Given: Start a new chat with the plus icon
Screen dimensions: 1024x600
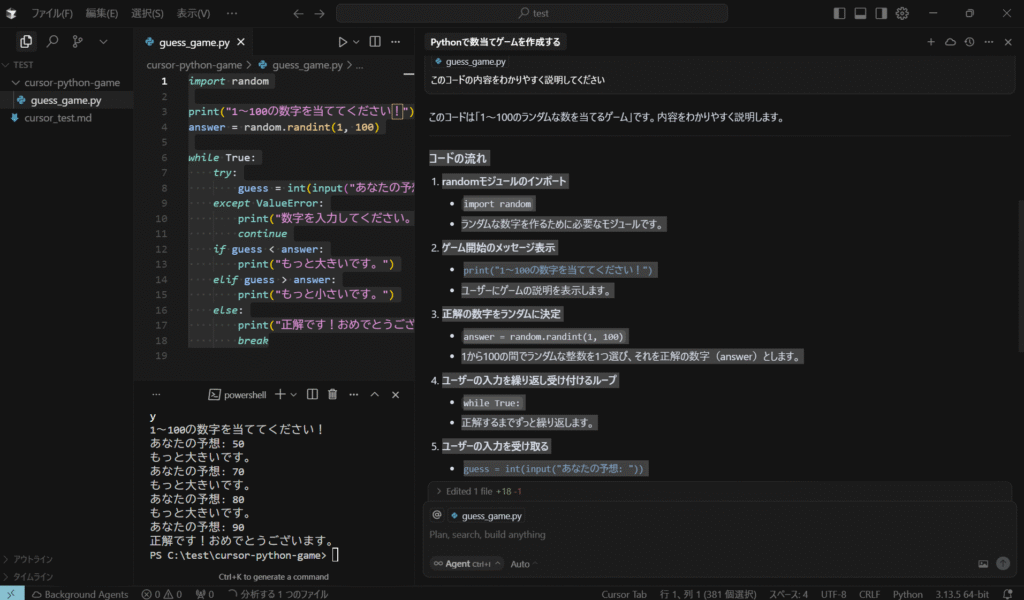Looking at the screenshot, I should 931,42.
